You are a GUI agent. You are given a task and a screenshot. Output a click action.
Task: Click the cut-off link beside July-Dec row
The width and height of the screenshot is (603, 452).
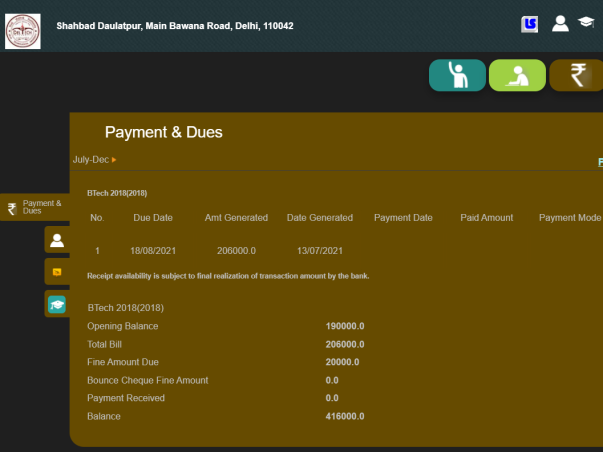(x=600, y=162)
